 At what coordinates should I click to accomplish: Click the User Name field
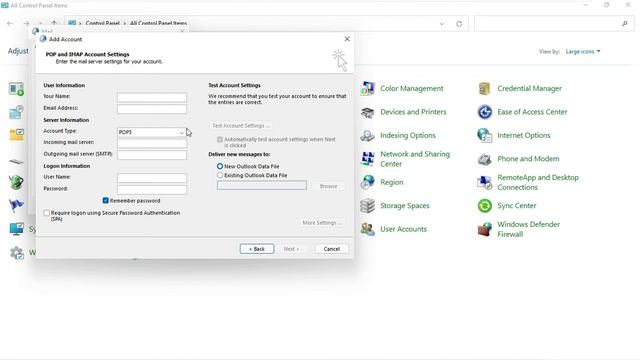[152, 178]
